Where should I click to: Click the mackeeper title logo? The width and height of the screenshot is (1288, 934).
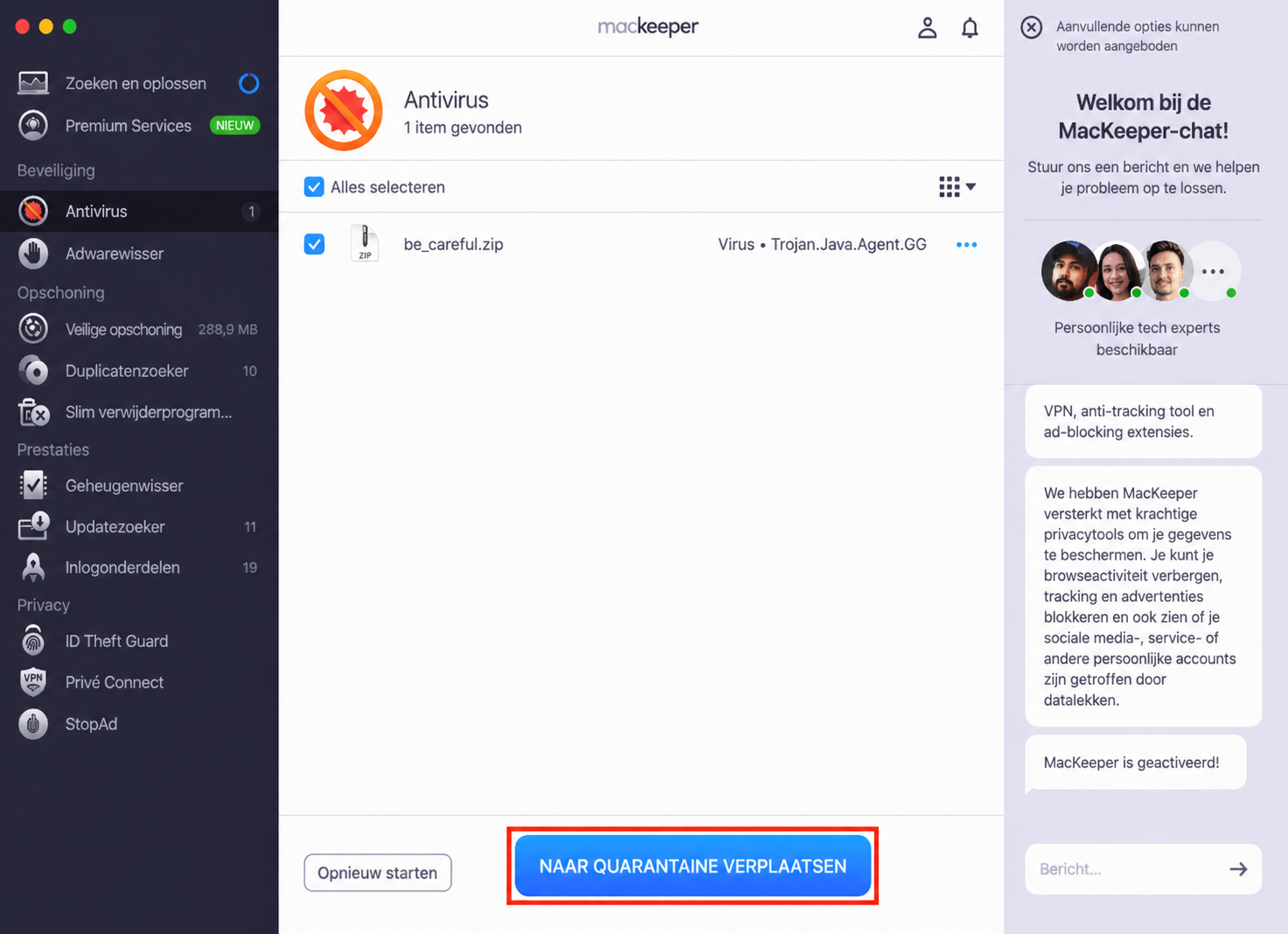coord(648,27)
